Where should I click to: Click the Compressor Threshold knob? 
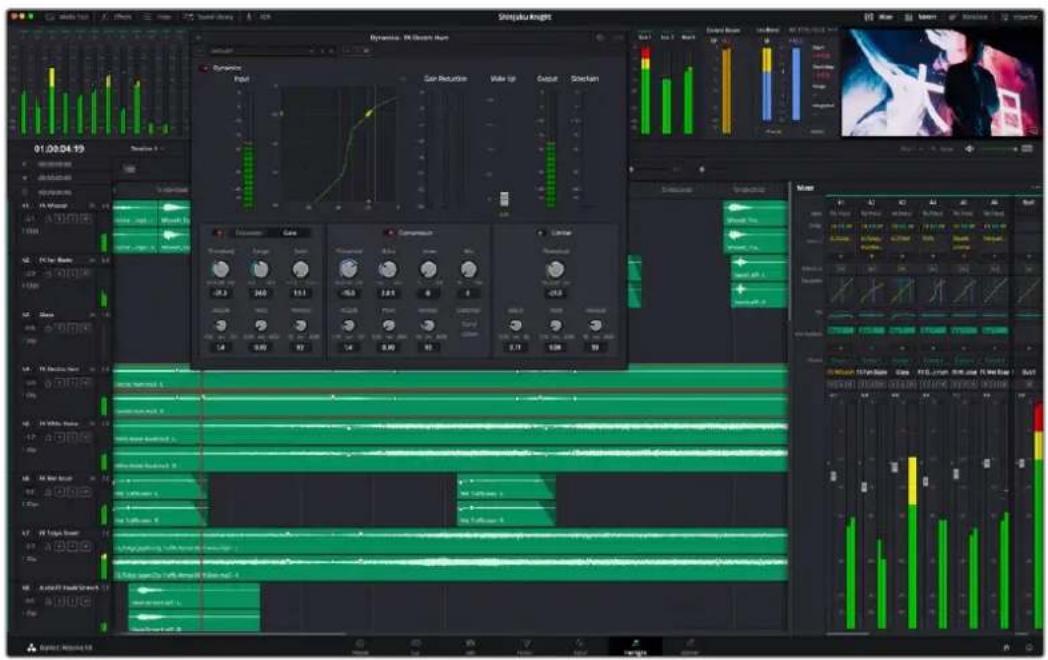[348, 269]
